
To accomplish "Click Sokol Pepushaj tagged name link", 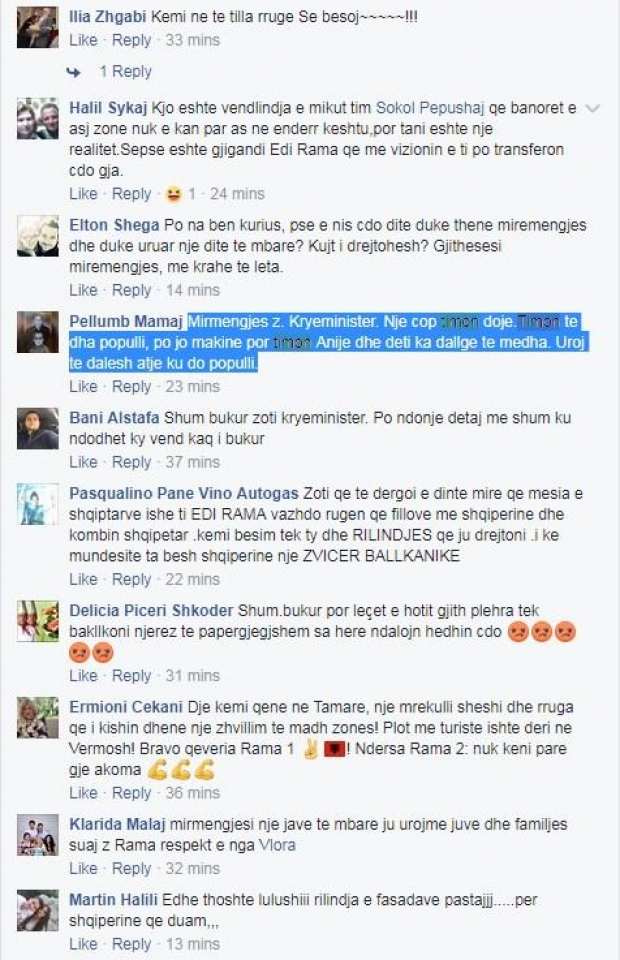I will pyautogui.click(x=430, y=108).
